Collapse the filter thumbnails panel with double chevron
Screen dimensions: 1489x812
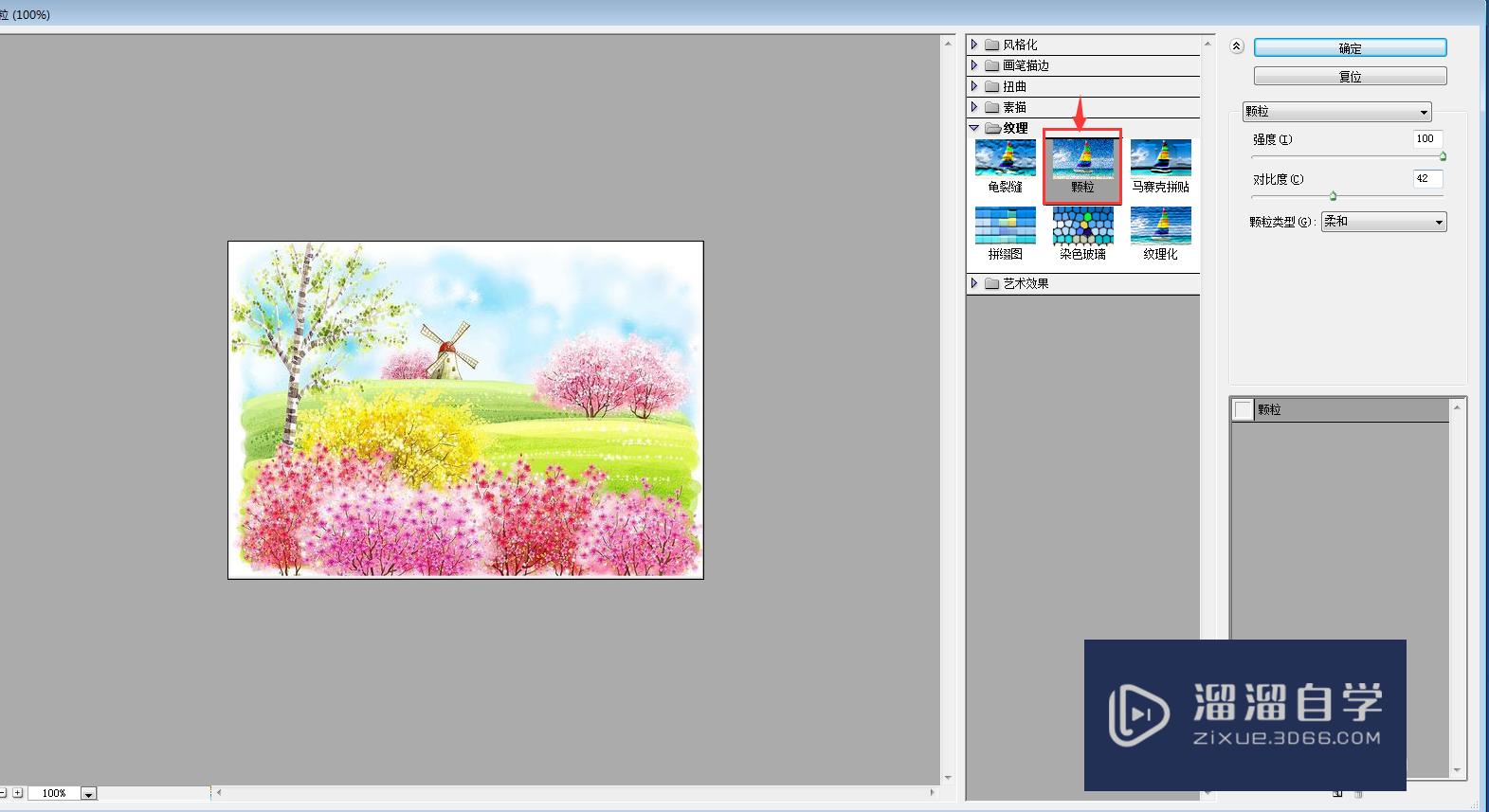pos(1236,46)
